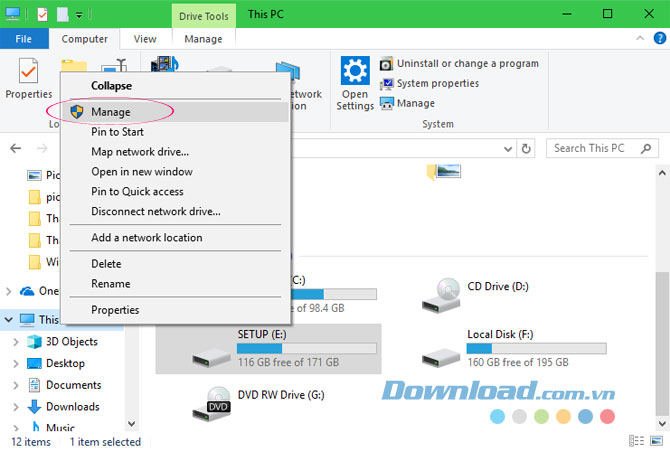The width and height of the screenshot is (670, 452).
Task: Open Properties from the context menu
Action: tap(175, 310)
